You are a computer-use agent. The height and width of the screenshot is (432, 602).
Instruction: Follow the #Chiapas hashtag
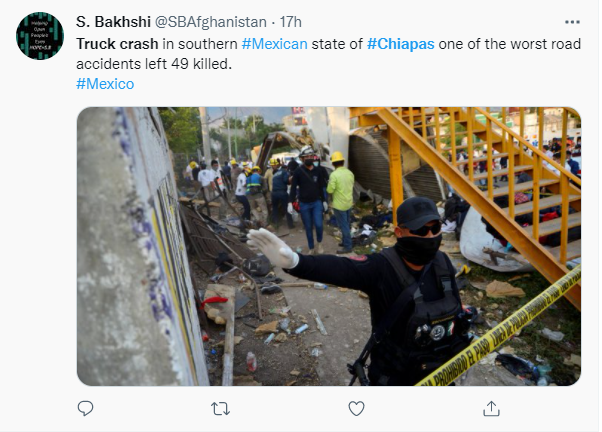tap(400, 45)
